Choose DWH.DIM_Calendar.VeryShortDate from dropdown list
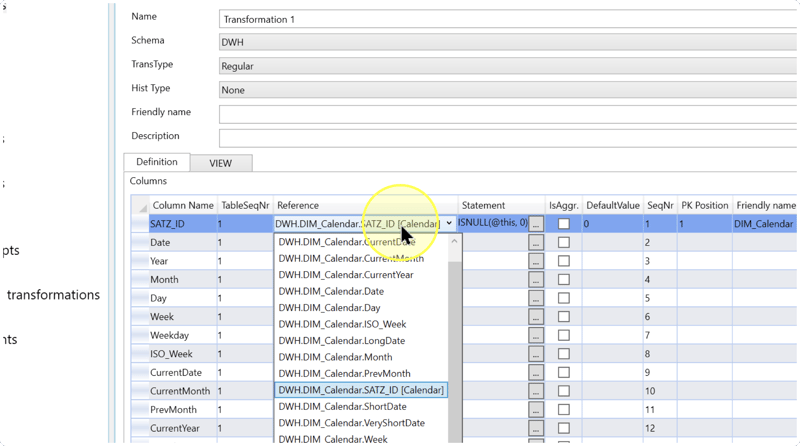Viewport: 800px width, 446px height. pyautogui.click(x=361, y=423)
